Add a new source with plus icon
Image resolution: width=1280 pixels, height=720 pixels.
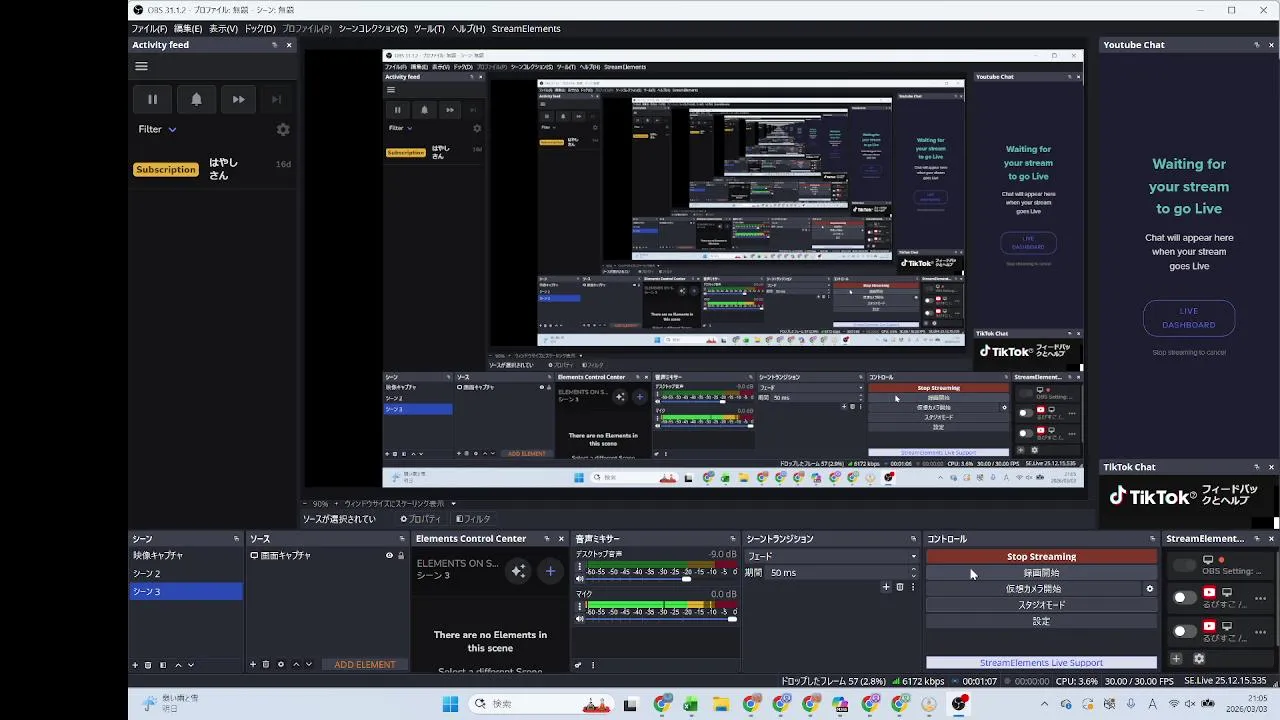click(x=253, y=665)
